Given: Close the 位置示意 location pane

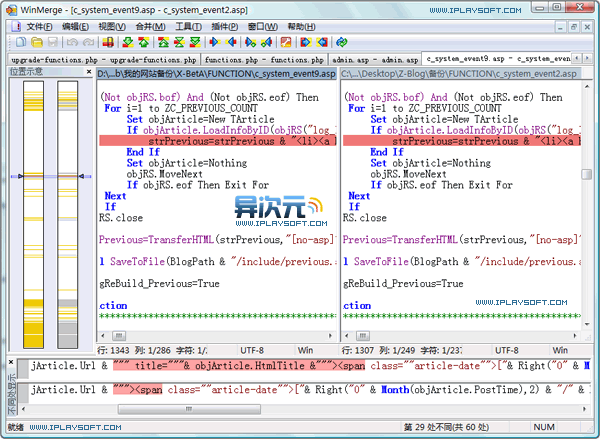Looking at the screenshot, I should 89,72.
